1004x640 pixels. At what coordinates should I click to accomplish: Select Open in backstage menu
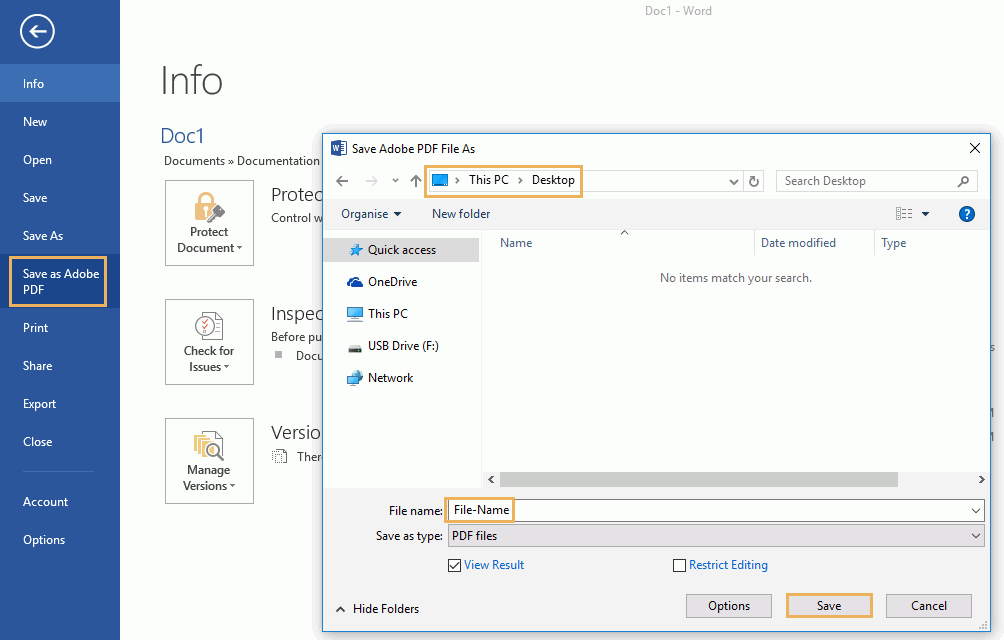click(x=60, y=159)
